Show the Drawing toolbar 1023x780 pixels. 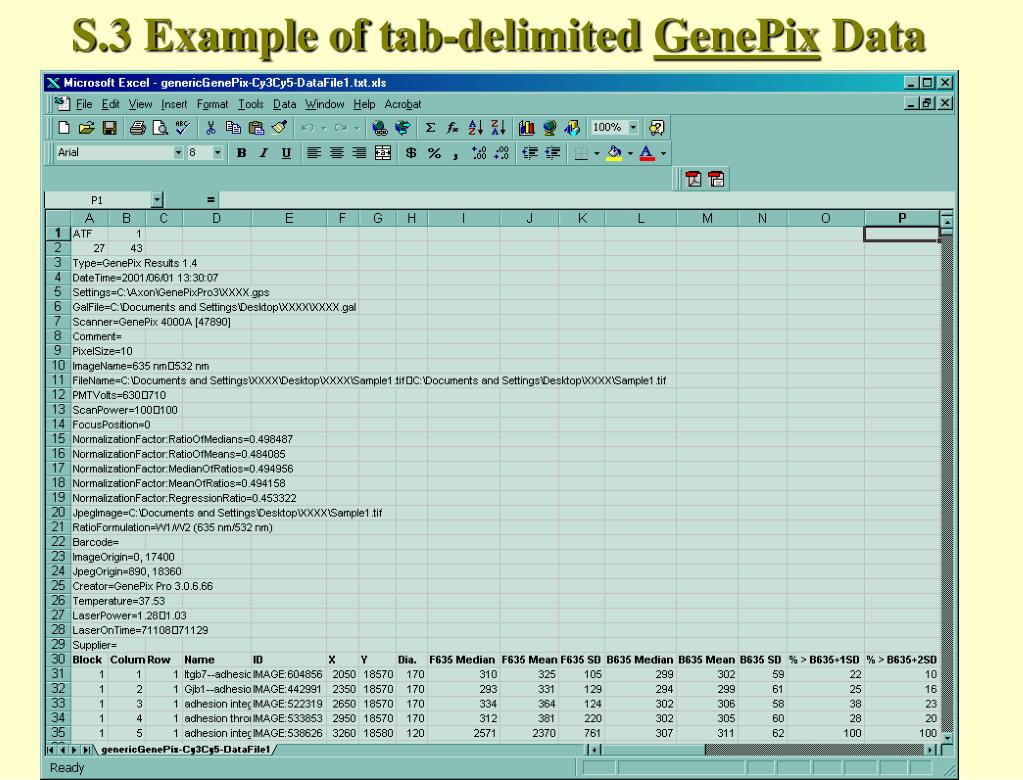(572, 128)
